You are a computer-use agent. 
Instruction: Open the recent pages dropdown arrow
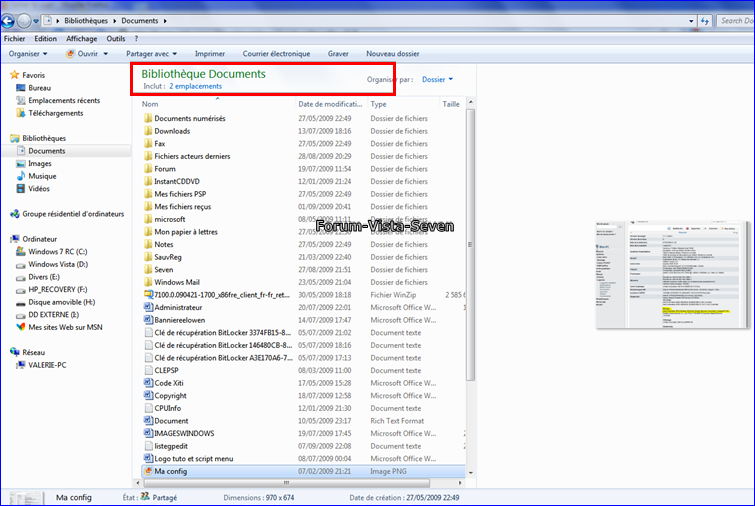pyautogui.click(x=36, y=21)
